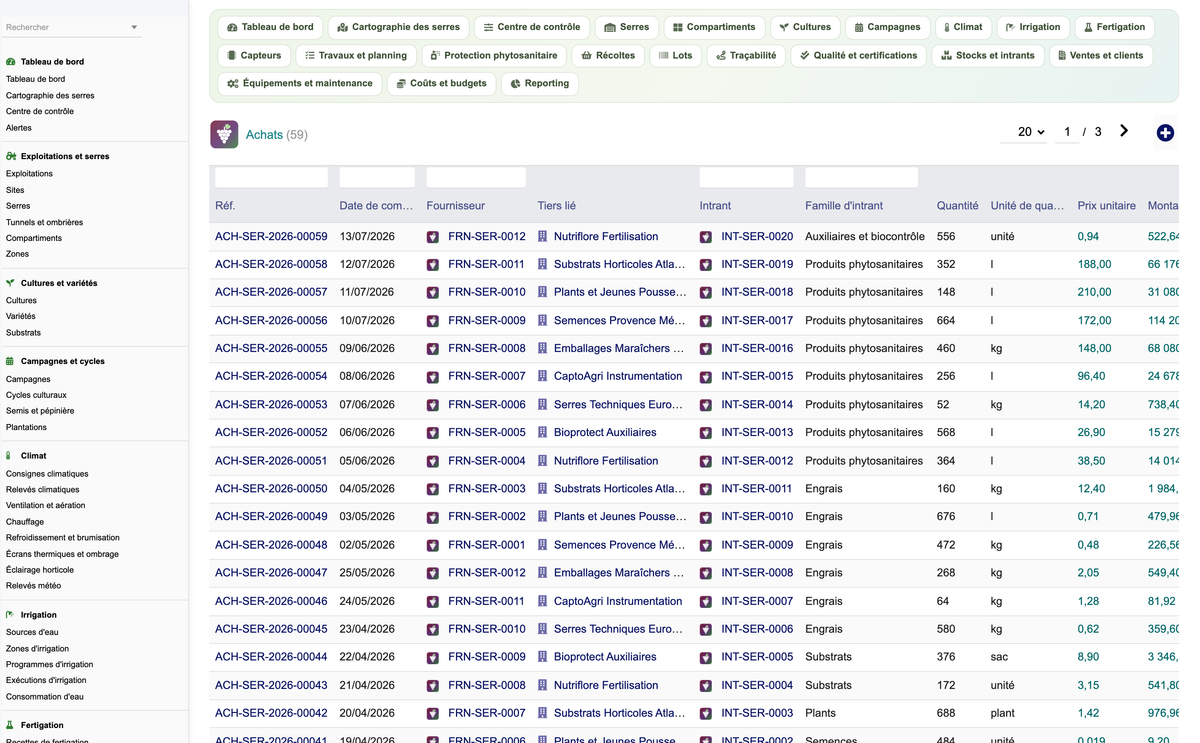Click the Famille d'intrant filter field
The height and width of the screenshot is (743, 1200).
point(861,178)
